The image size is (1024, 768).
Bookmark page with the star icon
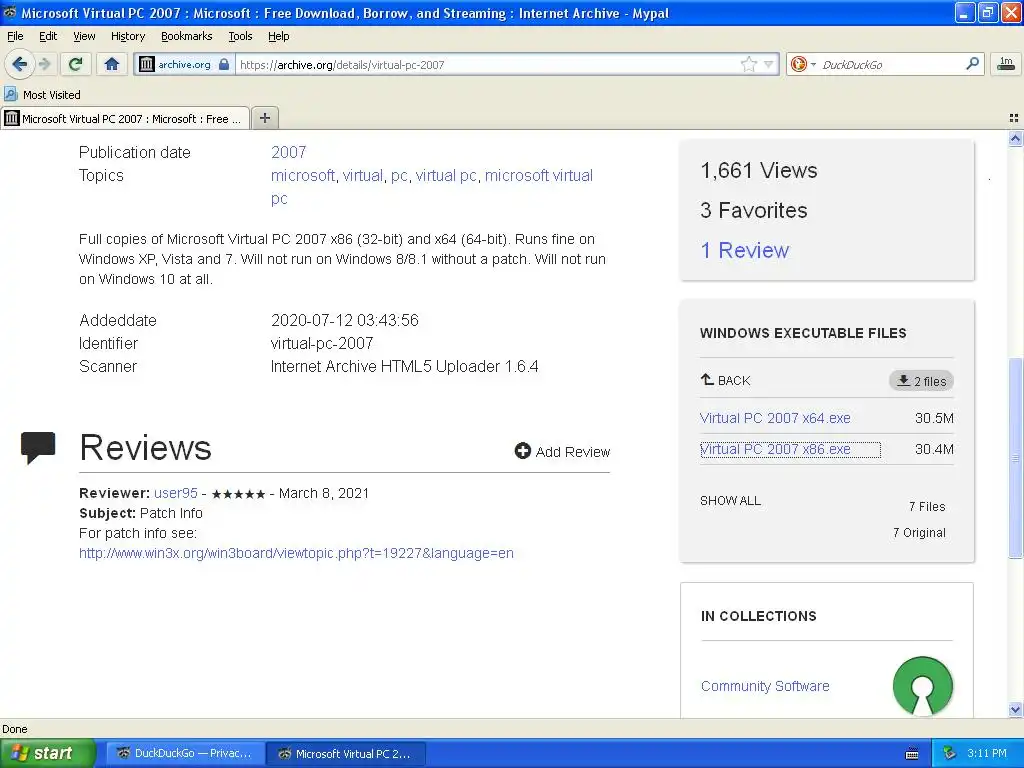coord(748,64)
